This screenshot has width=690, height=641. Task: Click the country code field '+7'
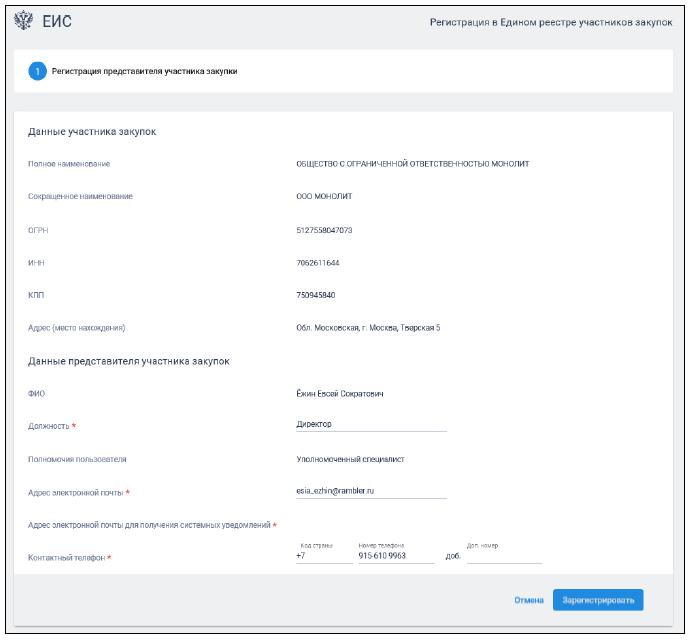323,556
